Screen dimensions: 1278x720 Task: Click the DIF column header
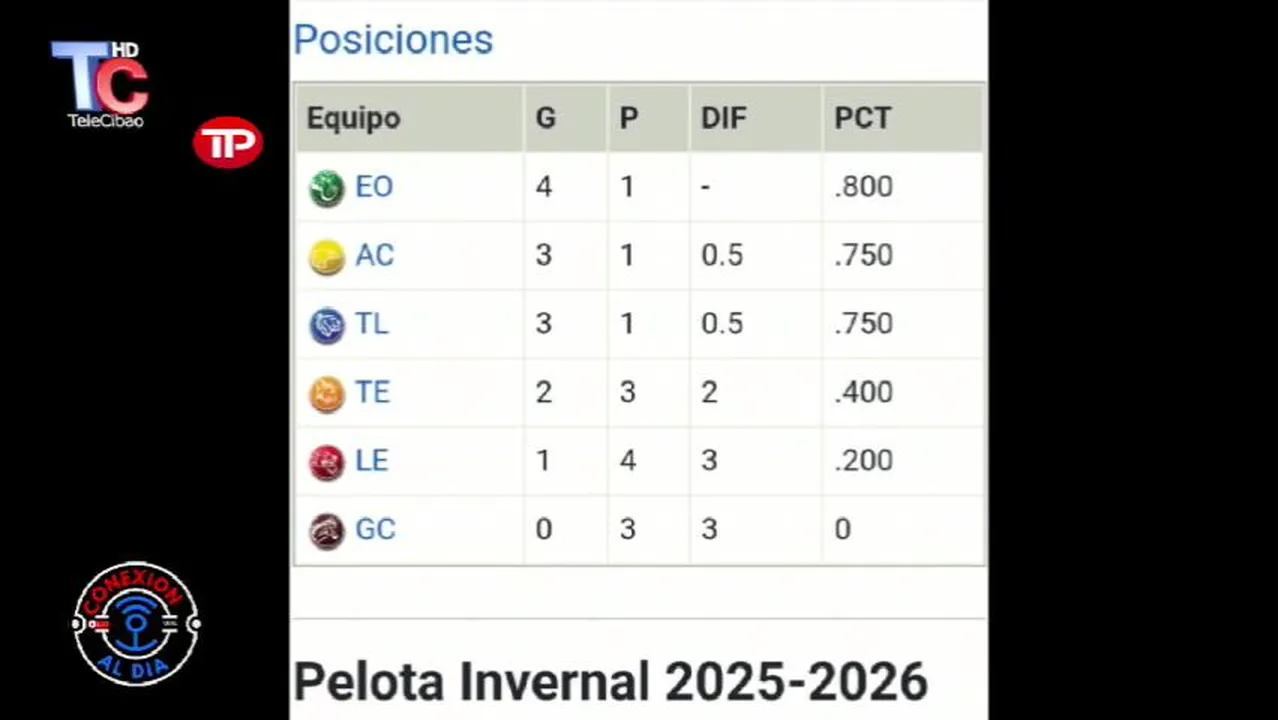[723, 118]
